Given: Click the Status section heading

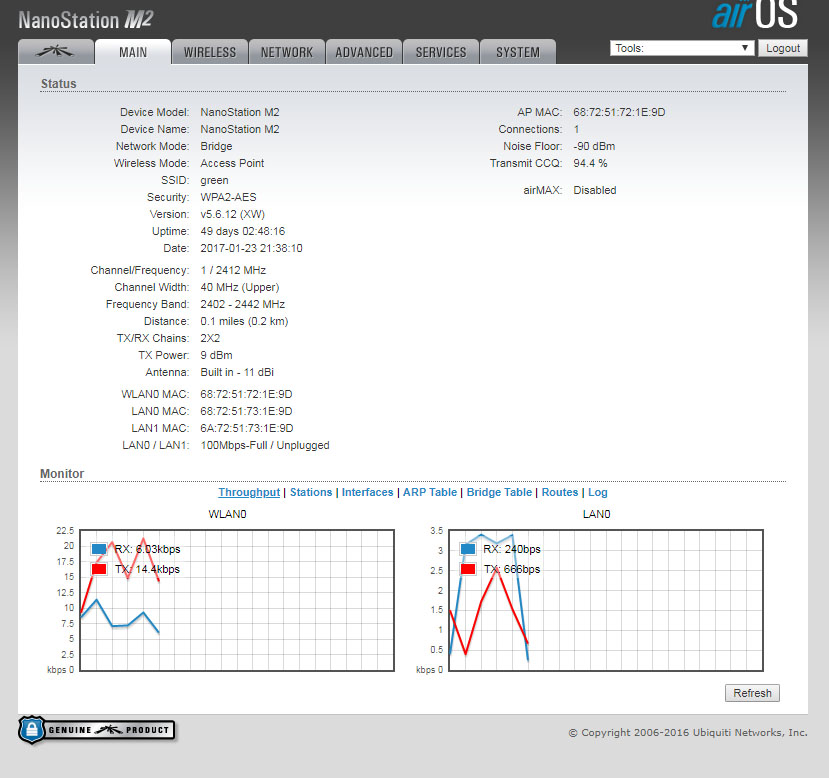Looking at the screenshot, I should pos(59,84).
